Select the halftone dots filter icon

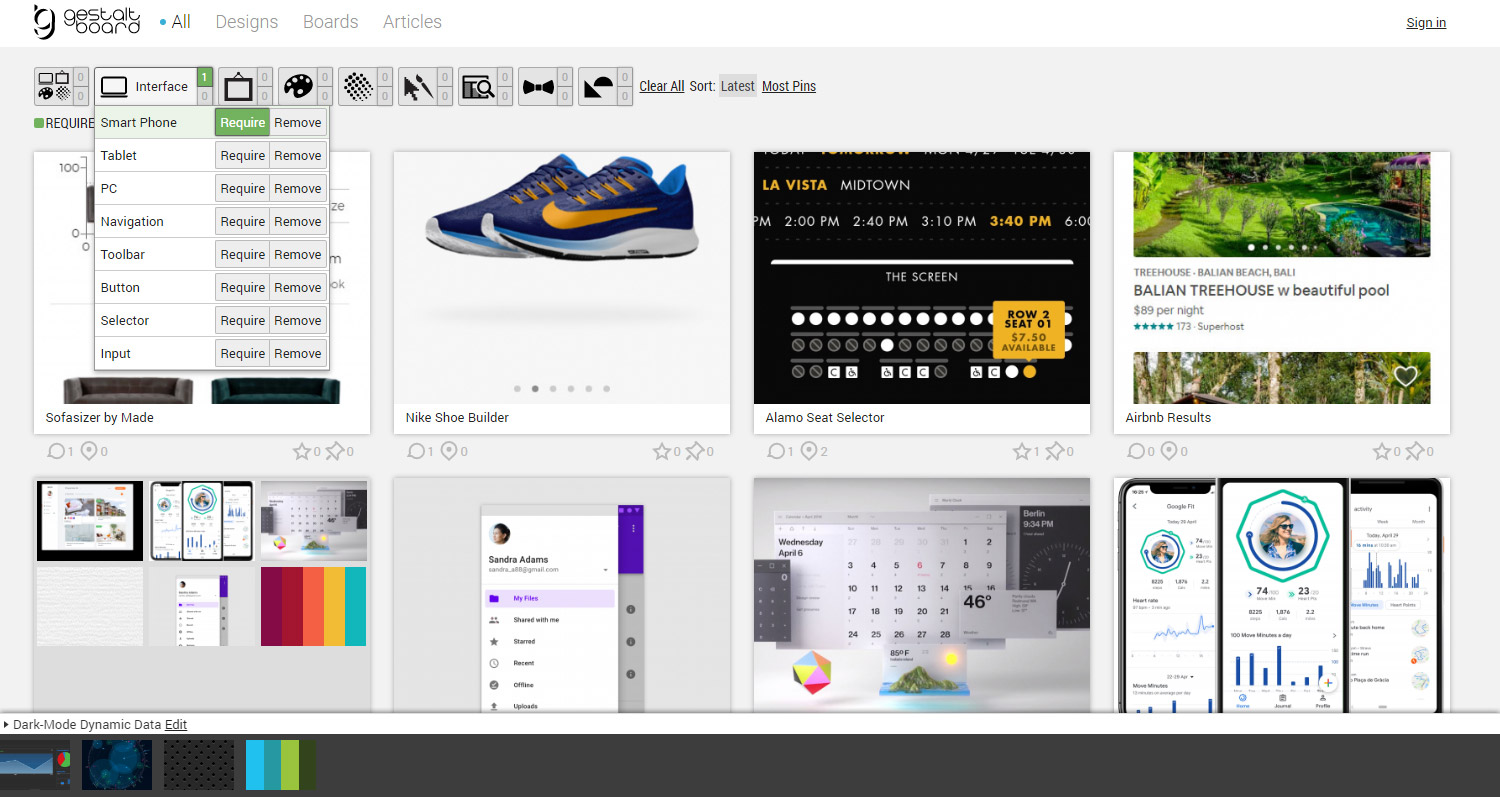[x=358, y=86]
